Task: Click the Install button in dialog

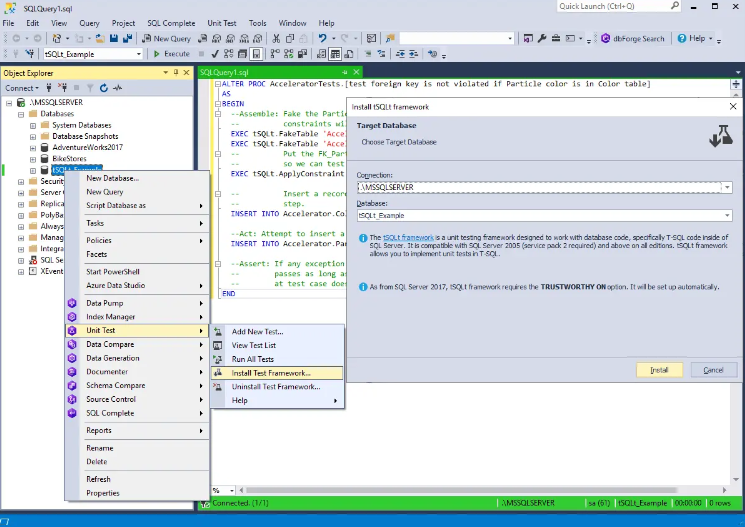Action: tap(659, 370)
